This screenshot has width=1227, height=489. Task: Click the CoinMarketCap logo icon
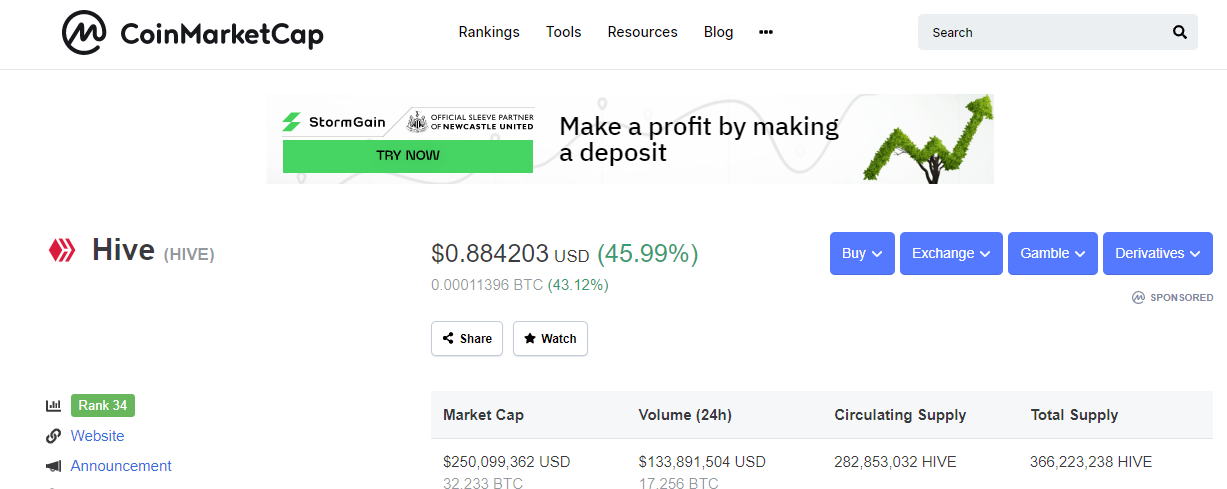pyautogui.click(x=84, y=33)
